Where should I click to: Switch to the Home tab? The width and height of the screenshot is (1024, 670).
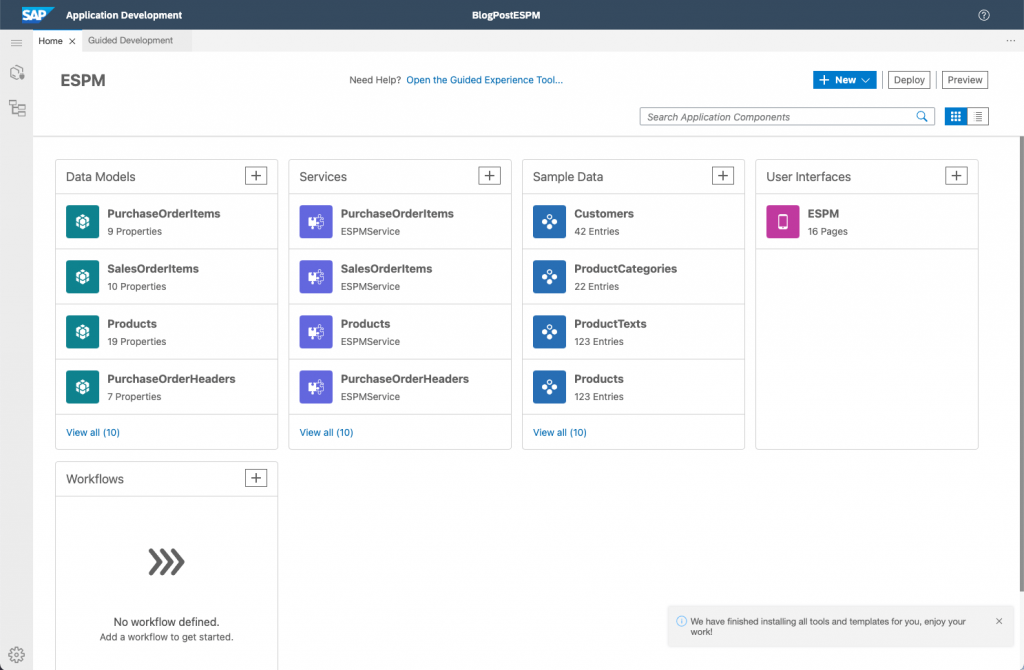click(50, 40)
